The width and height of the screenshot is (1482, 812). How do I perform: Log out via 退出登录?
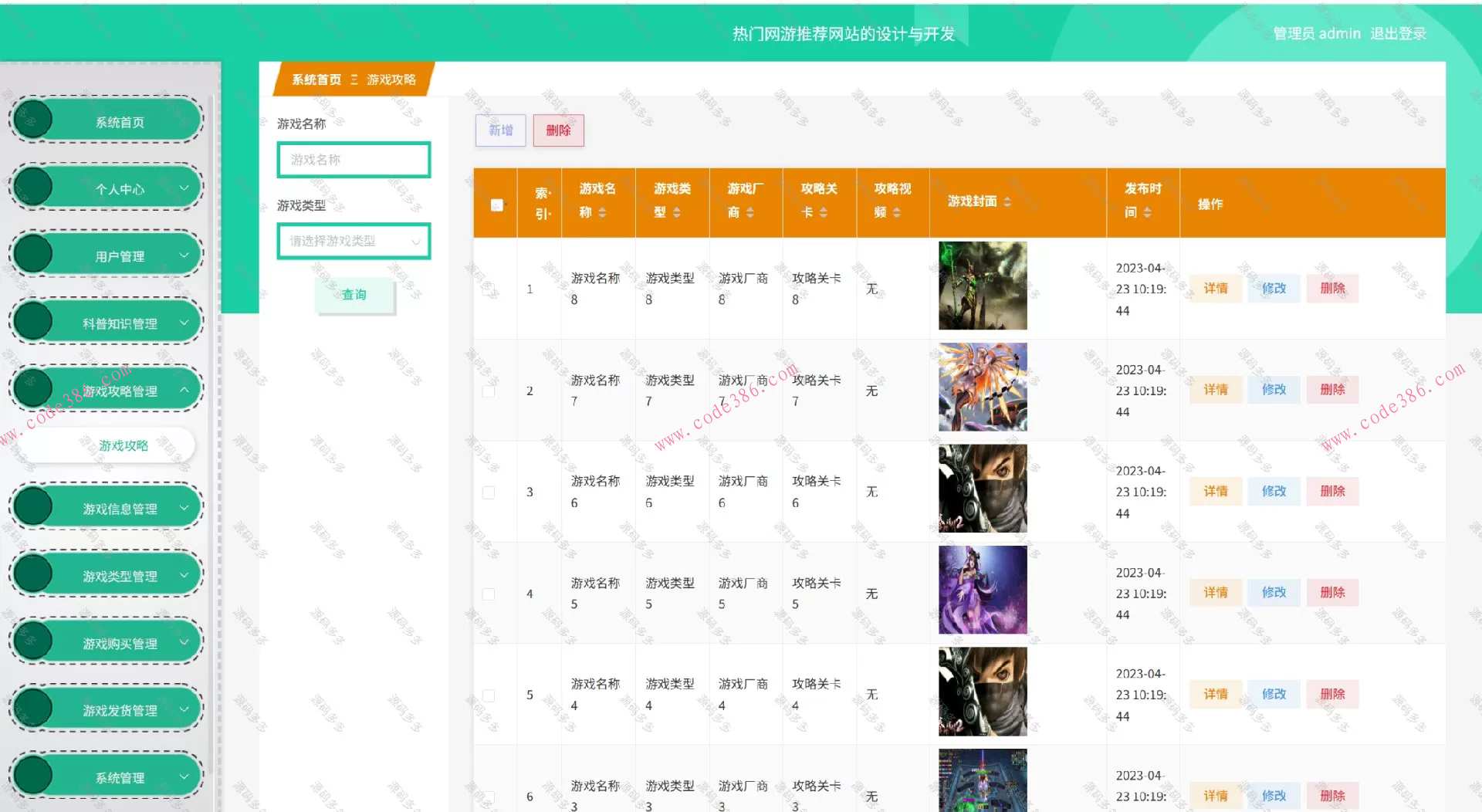tap(1398, 34)
